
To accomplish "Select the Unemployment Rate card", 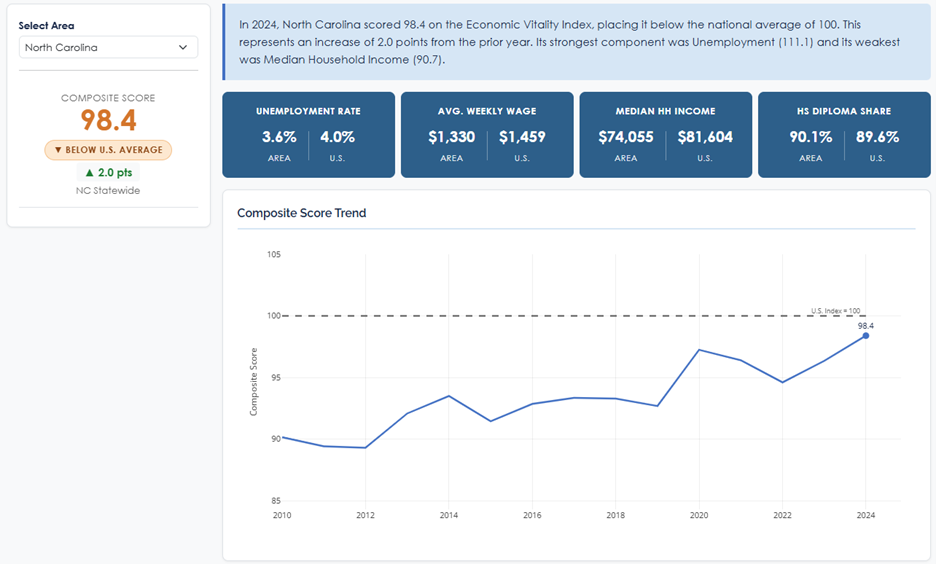I will (x=308, y=135).
